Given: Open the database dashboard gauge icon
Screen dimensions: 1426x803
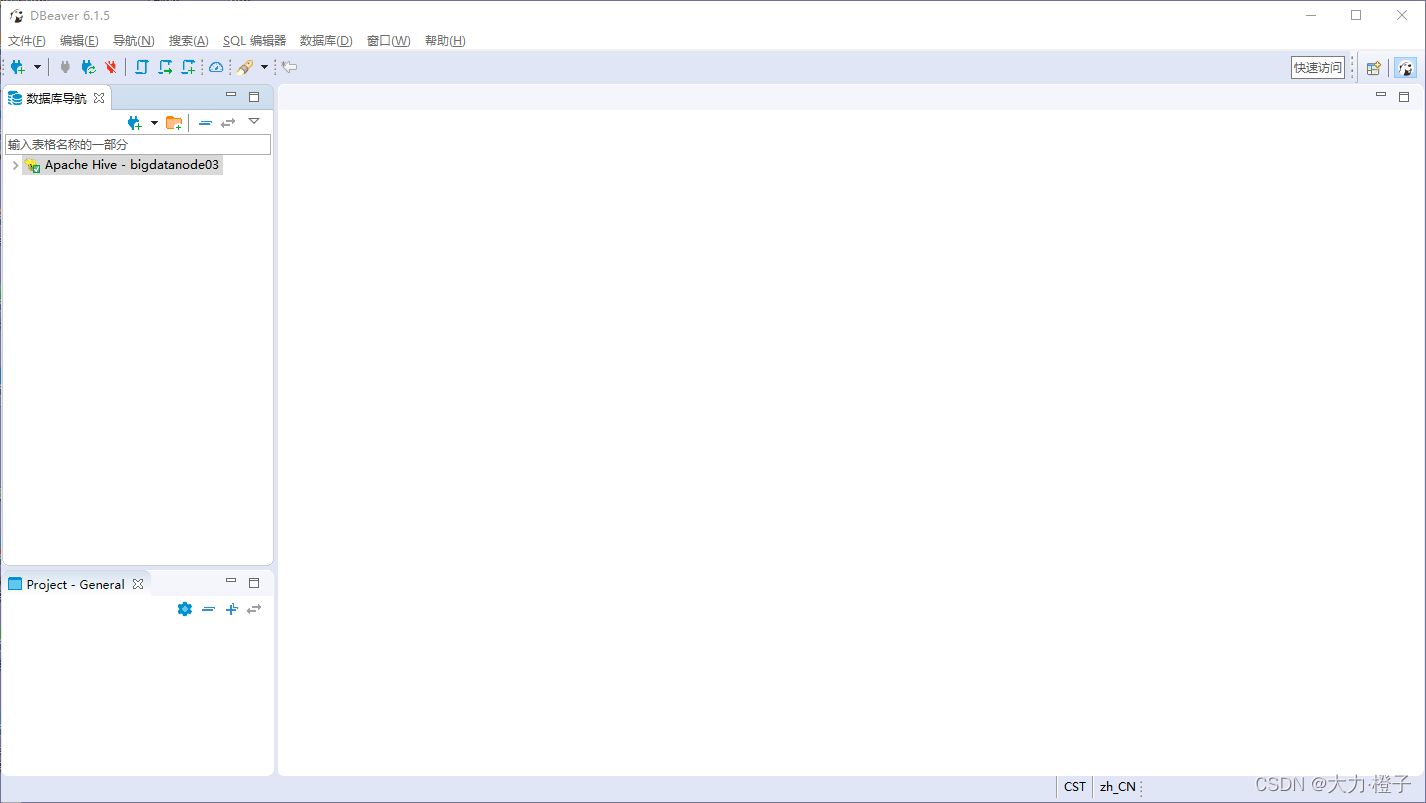Looking at the screenshot, I should pos(216,67).
